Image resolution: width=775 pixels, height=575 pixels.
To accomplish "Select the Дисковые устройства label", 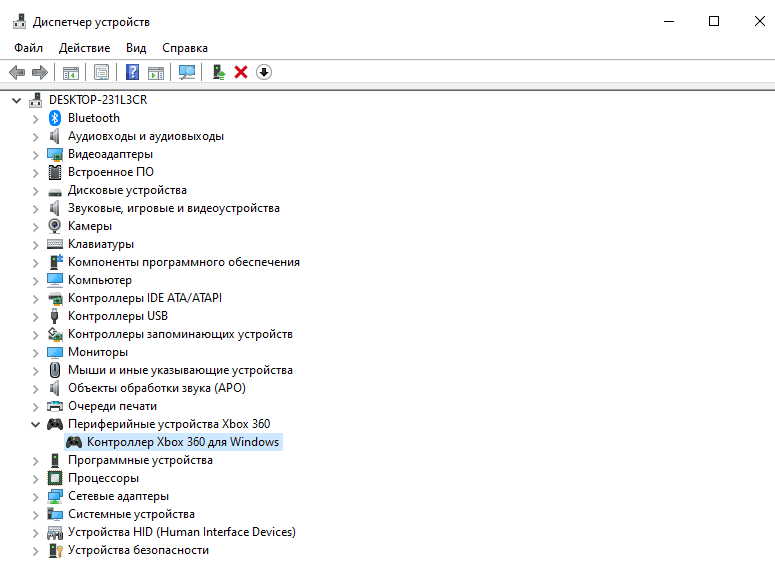I will click(x=128, y=190).
